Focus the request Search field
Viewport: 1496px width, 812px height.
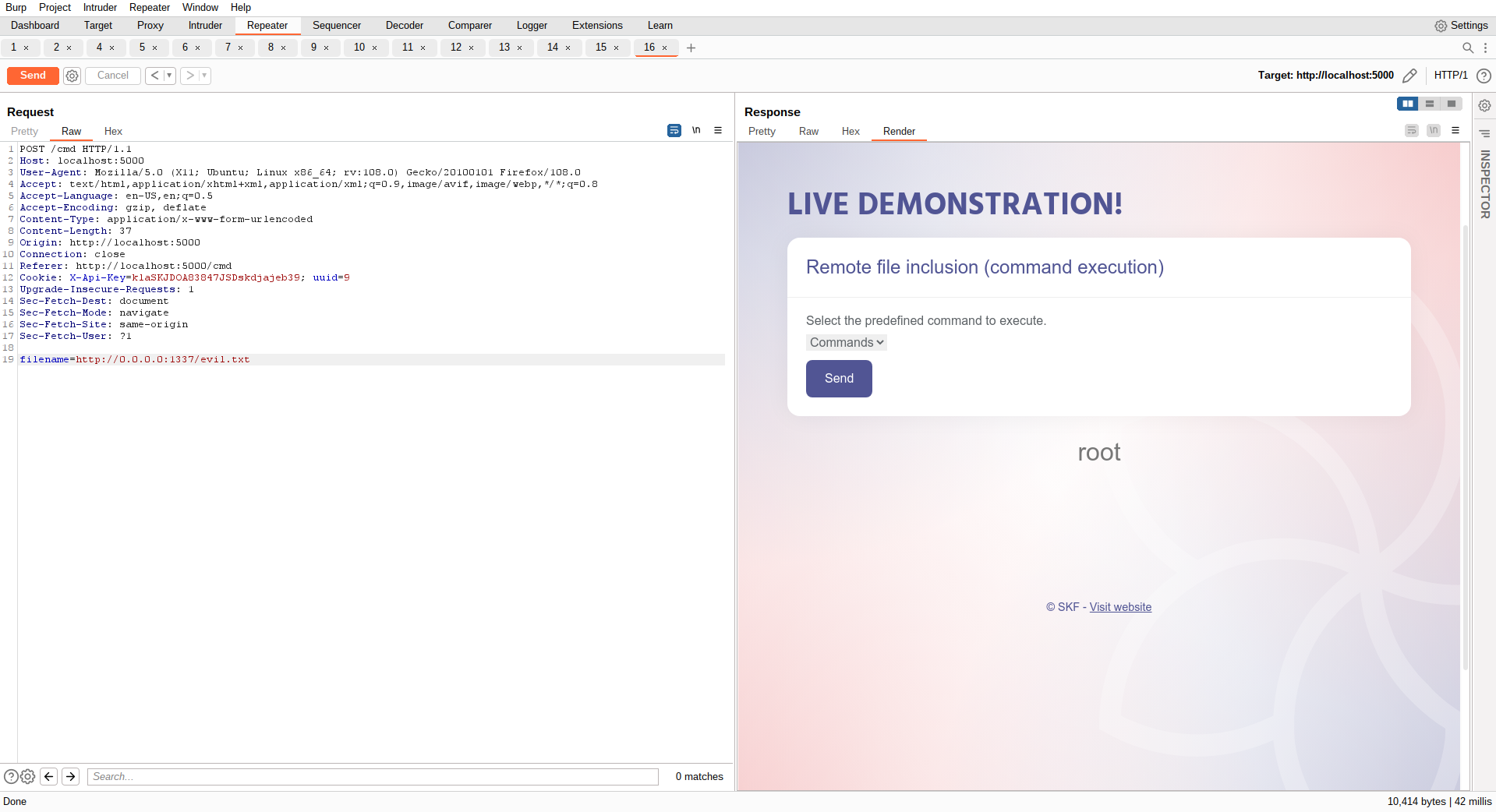[373, 776]
